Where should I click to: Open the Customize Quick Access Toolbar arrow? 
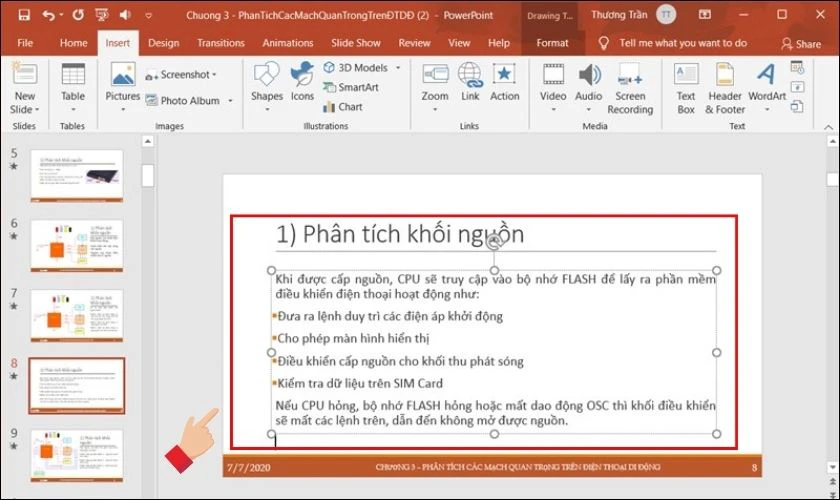tap(148, 16)
